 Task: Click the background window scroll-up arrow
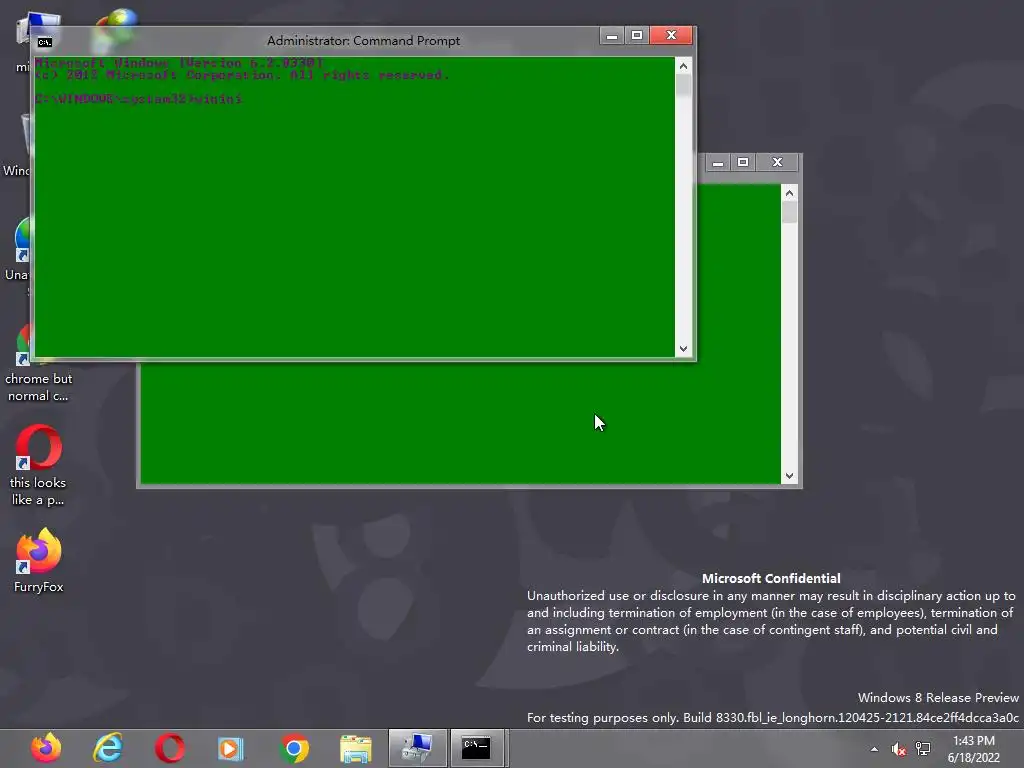pos(790,193)
